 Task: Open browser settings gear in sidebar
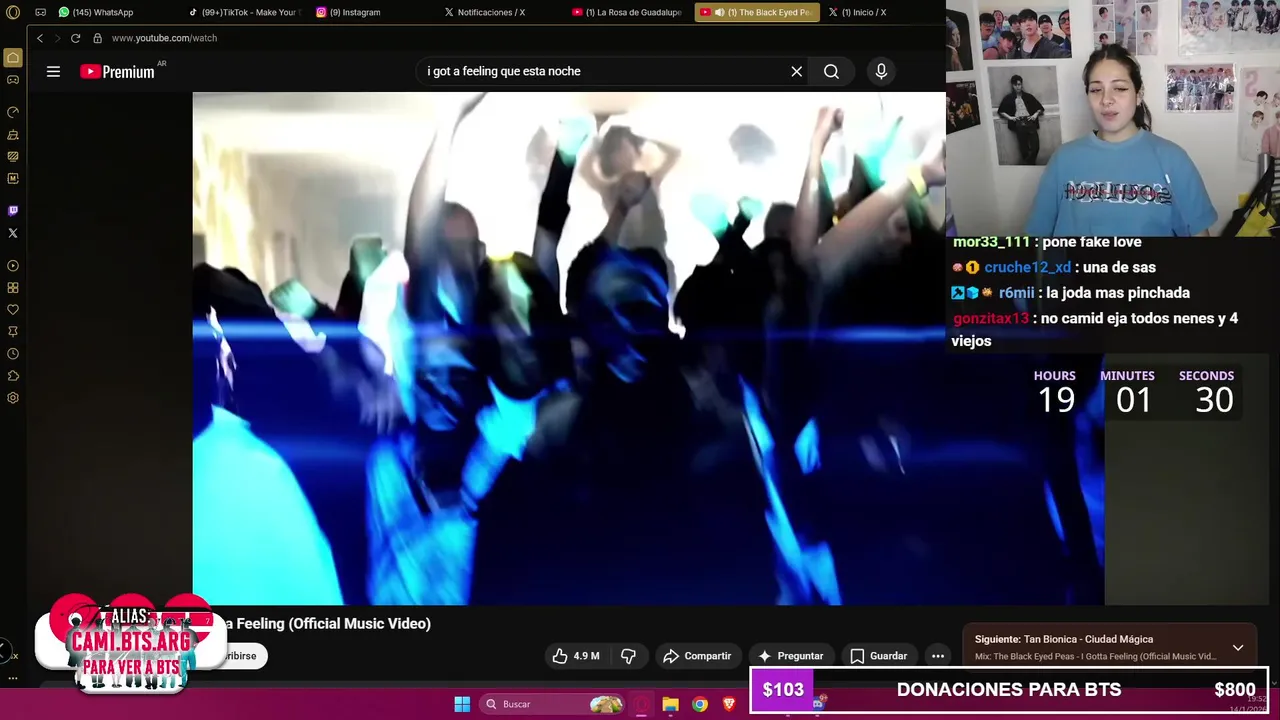[13, 398]
